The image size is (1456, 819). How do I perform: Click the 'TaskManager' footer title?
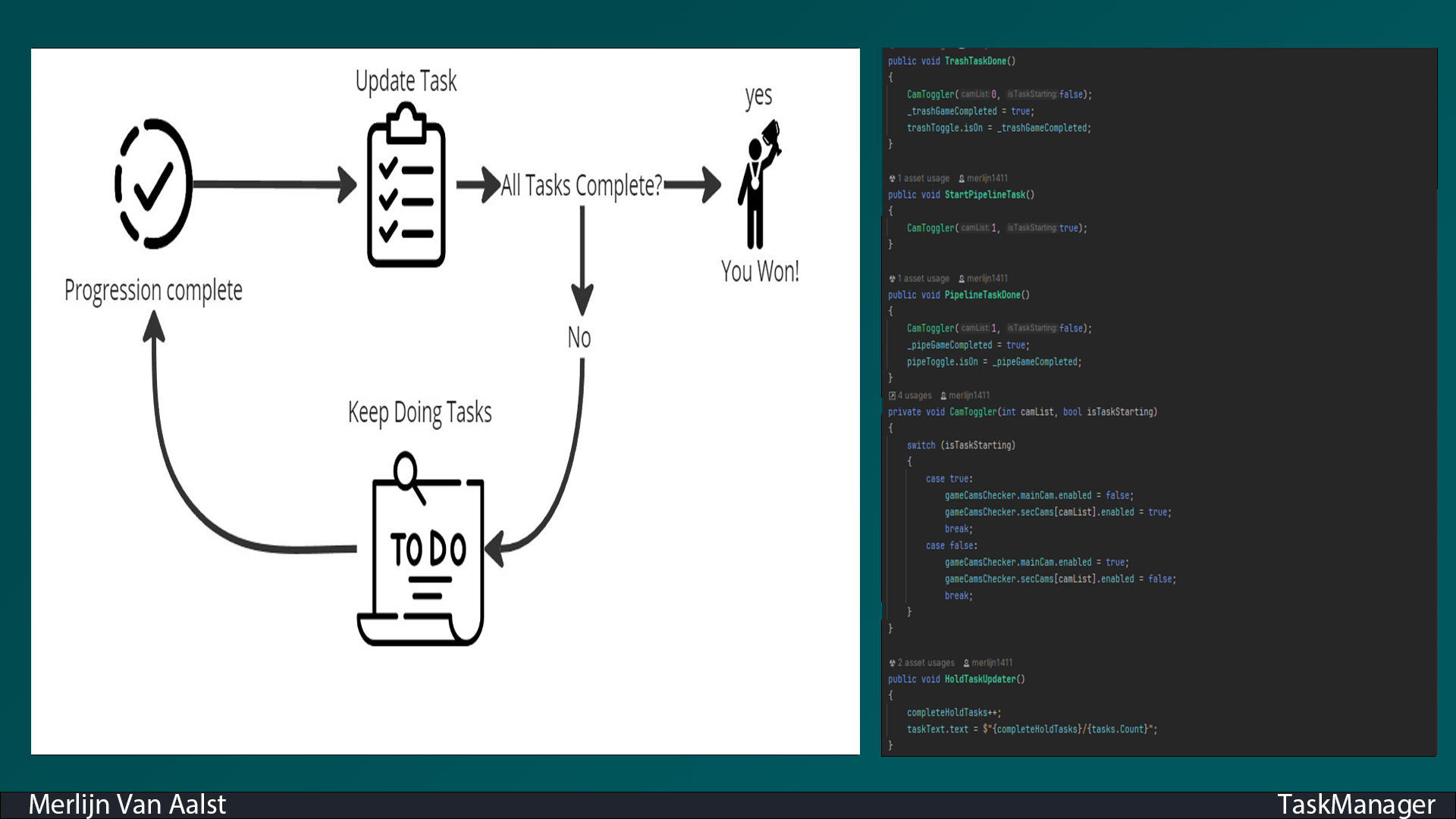coord(1355,805)
